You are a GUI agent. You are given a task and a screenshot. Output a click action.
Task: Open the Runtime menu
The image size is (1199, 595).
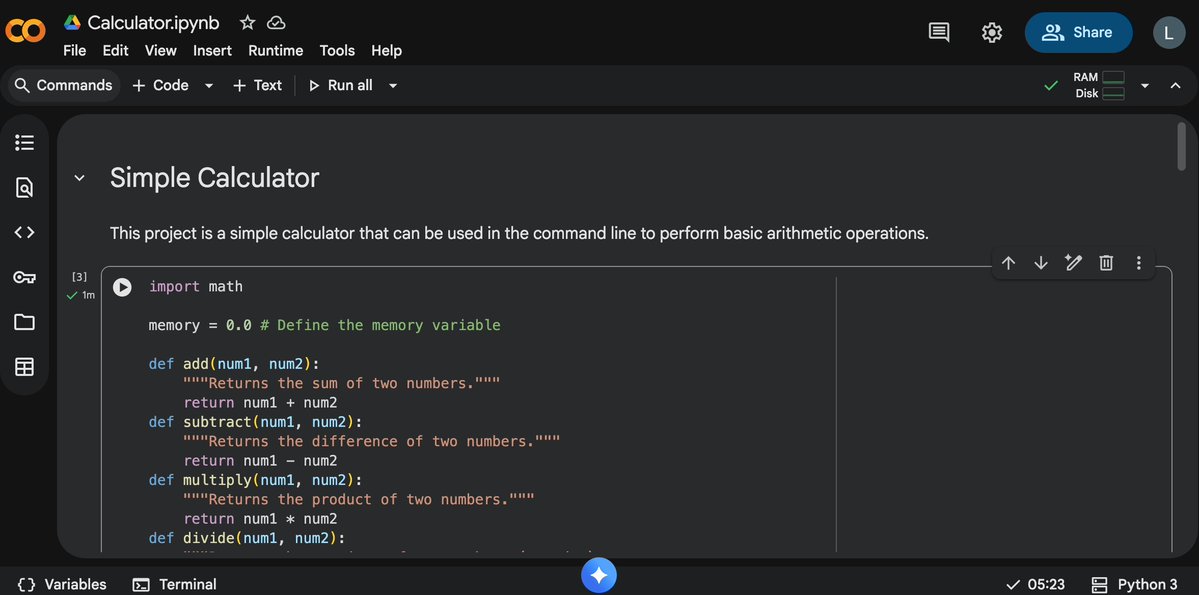click(x=275, y=50)
